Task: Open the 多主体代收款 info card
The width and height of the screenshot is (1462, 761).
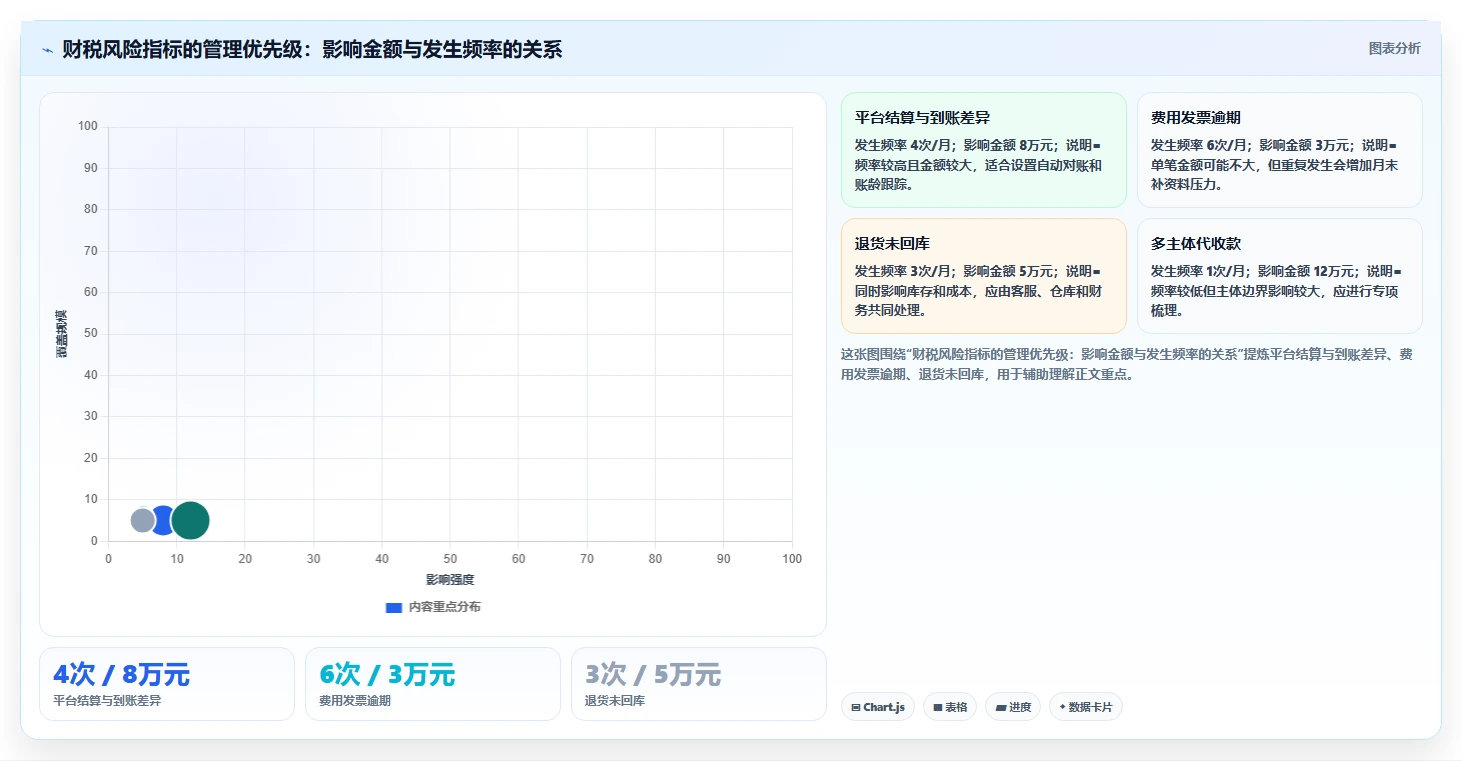Action: click(x=1279, y=276)
